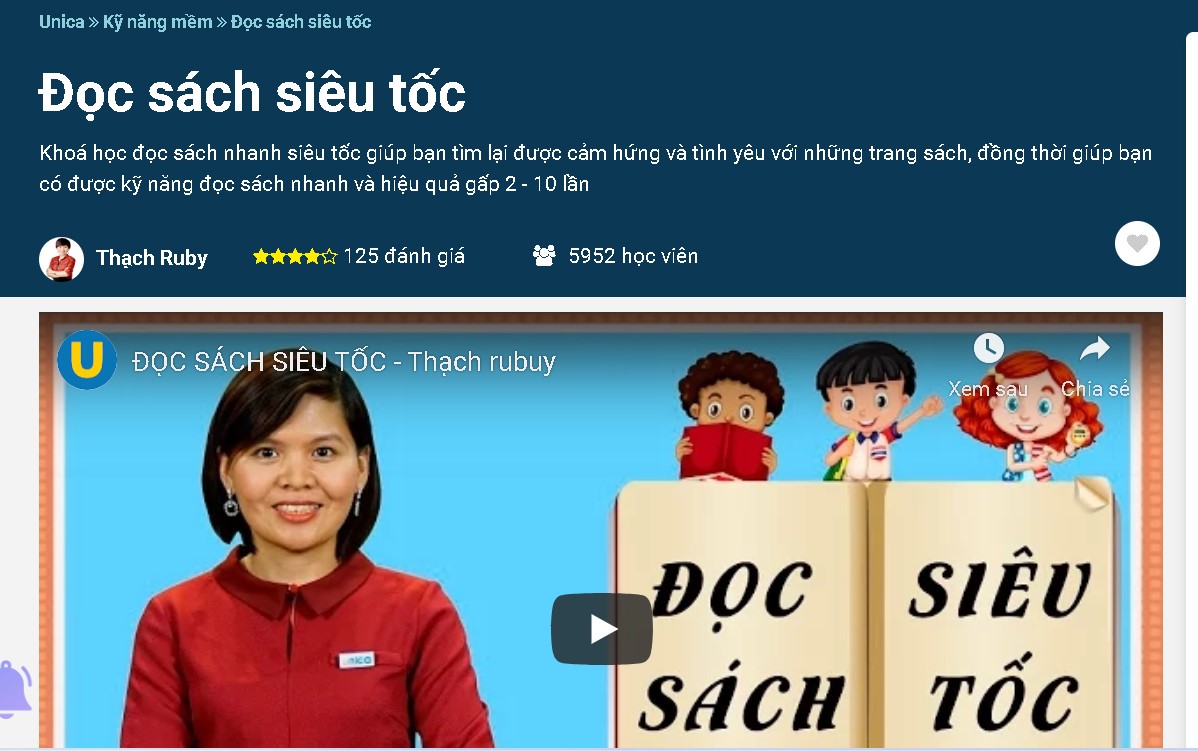Click the 125 đánh giá reviews text

point(404,256)
